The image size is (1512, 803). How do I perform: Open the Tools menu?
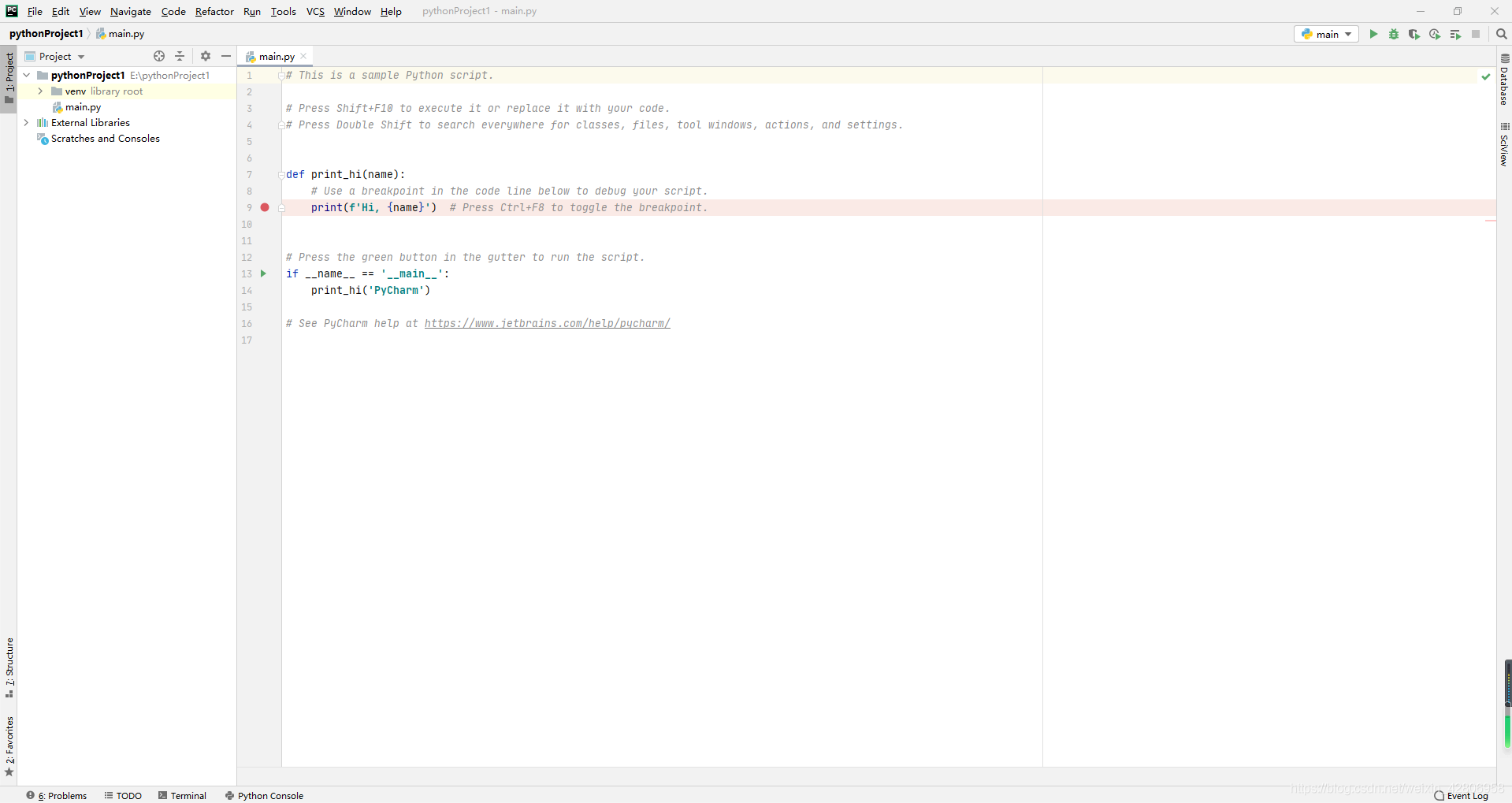click(x=283, y=11)
